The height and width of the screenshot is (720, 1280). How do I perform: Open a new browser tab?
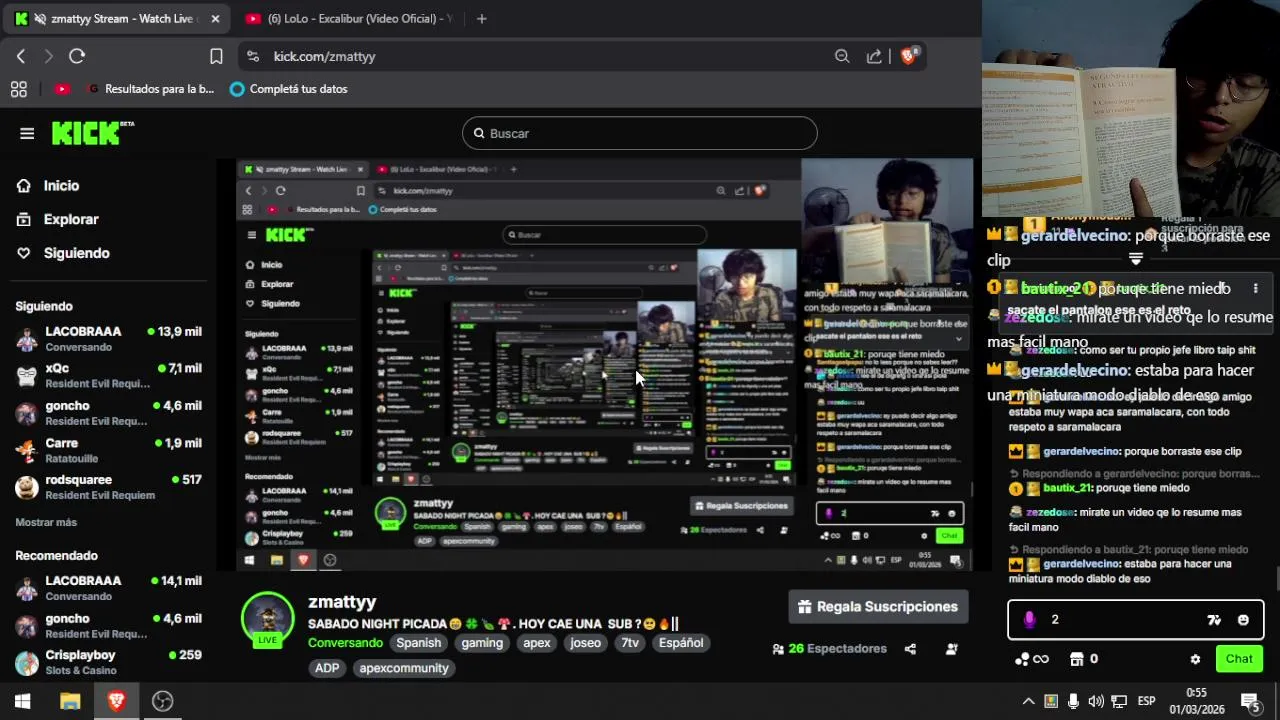(481, 19)
